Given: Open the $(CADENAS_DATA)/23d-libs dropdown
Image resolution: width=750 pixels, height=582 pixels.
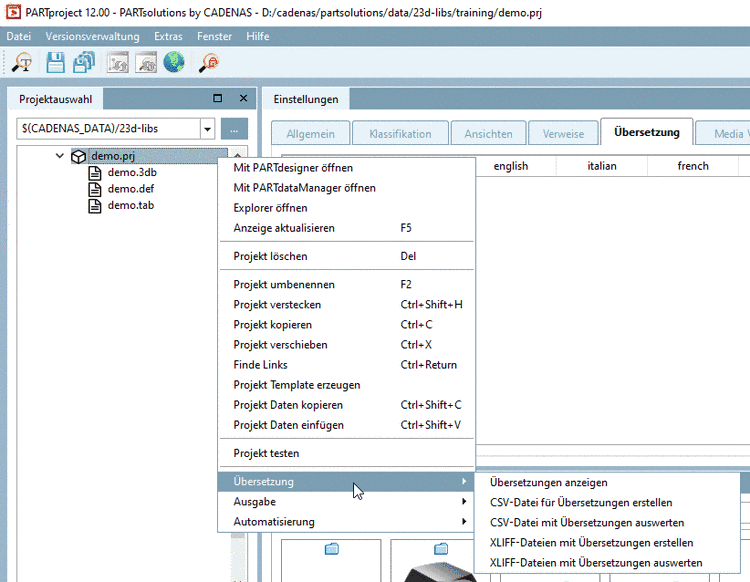Looking at the screenshot, I should pyautogui.click(x=207, y=129).
